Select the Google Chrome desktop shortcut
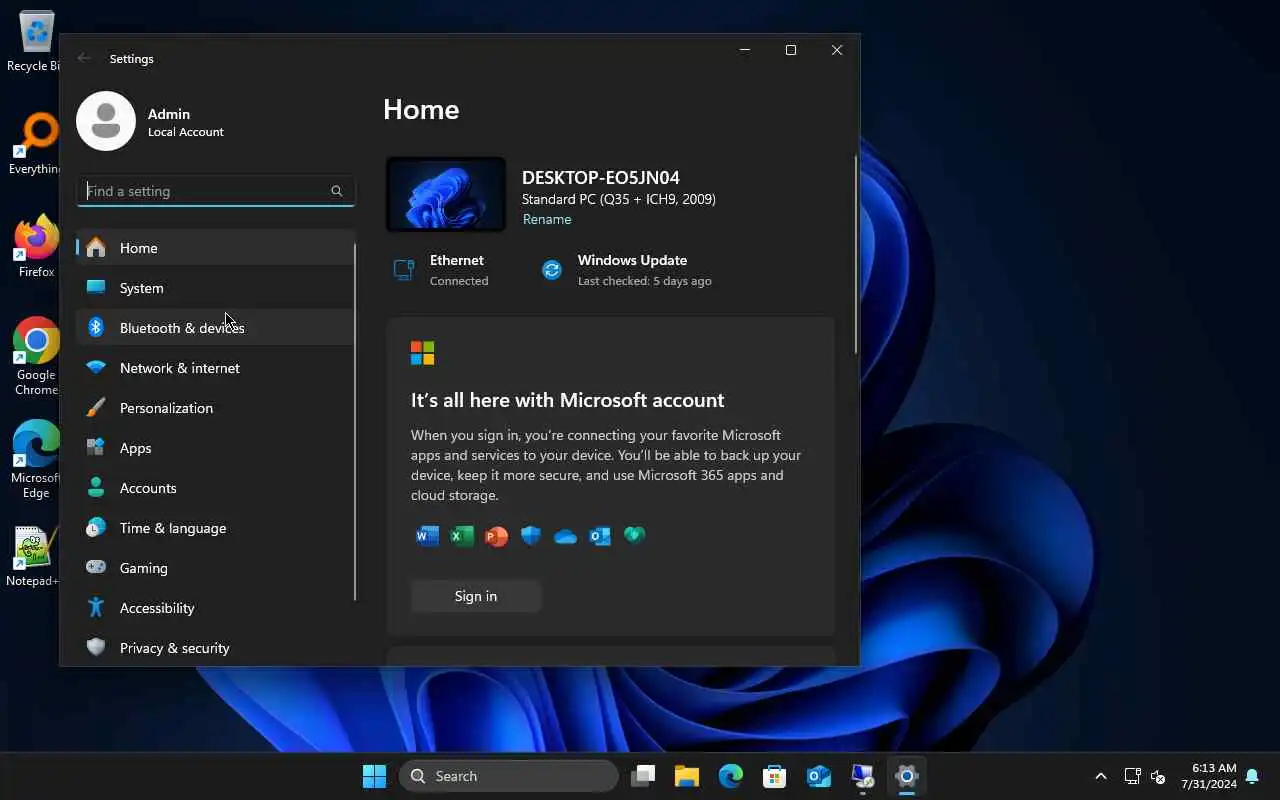Image resolution: width=1280 pixels, height=800 pixels. pyautogui.click(x=36, y=357)
